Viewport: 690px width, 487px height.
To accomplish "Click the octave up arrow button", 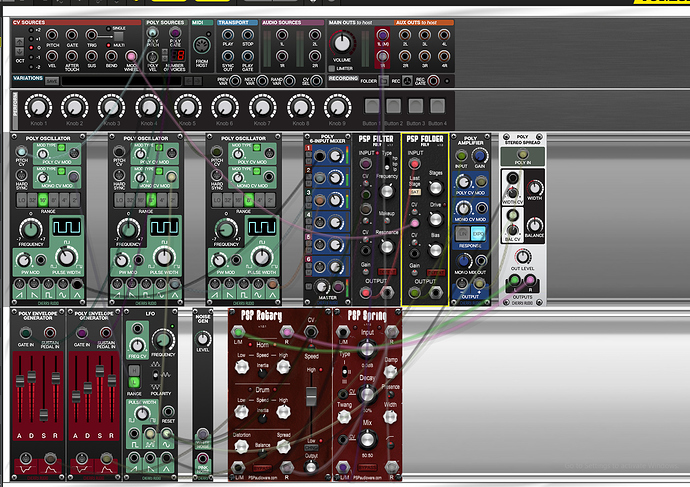I will pyautogui.click(x=19, y=42).
